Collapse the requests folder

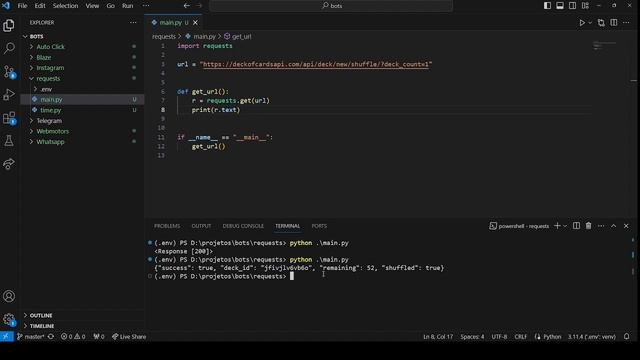click(31, 78)
